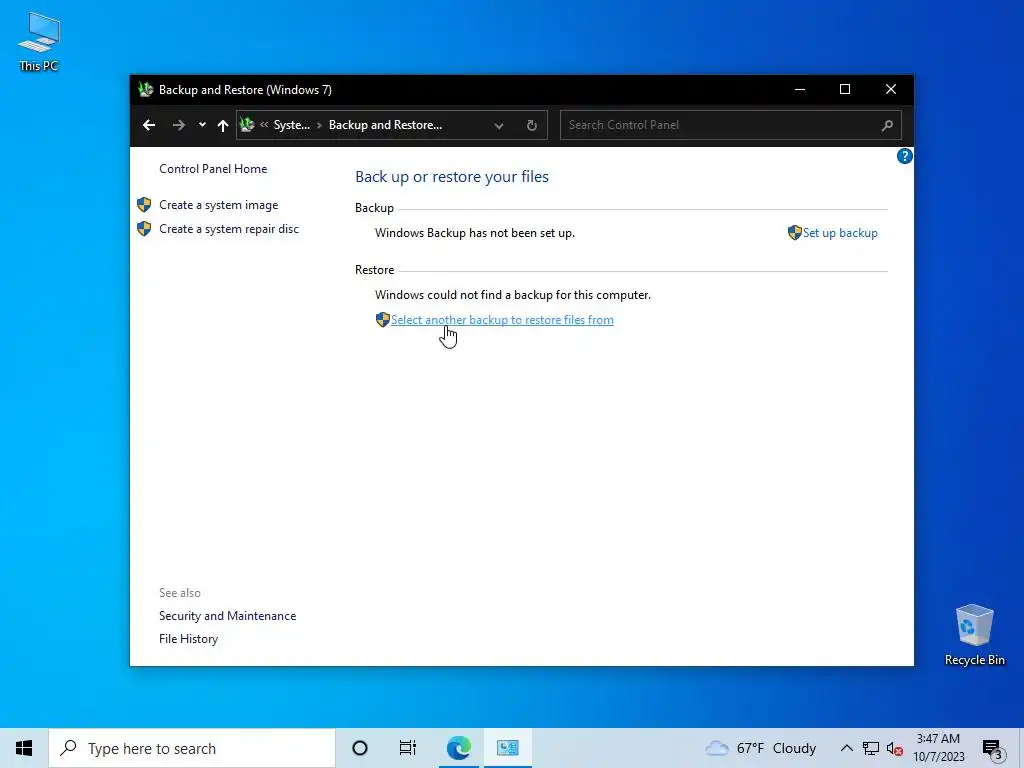This screenshot has height=768, width=1024.
Task: Click shield icon beside Set up backup
Action: click(x=794, y=233)
